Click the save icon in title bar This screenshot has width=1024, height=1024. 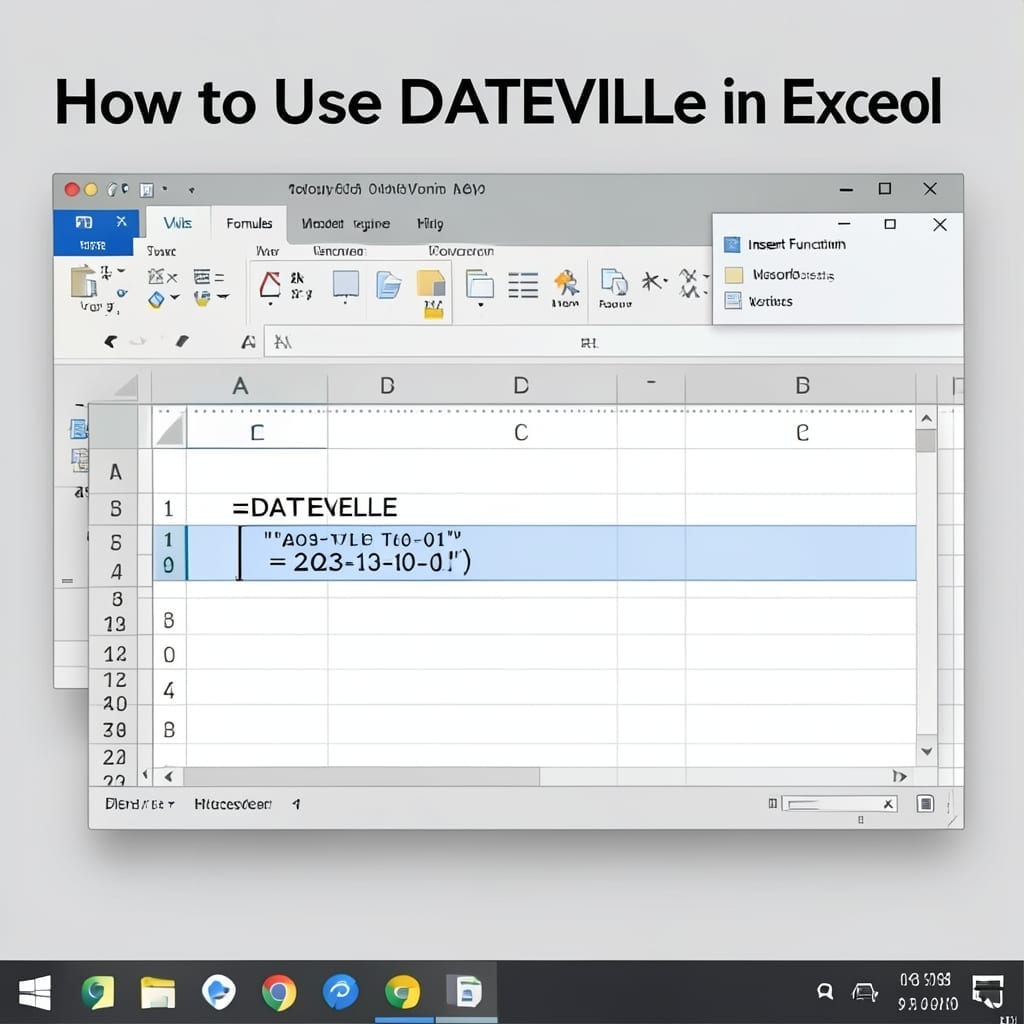146,190
